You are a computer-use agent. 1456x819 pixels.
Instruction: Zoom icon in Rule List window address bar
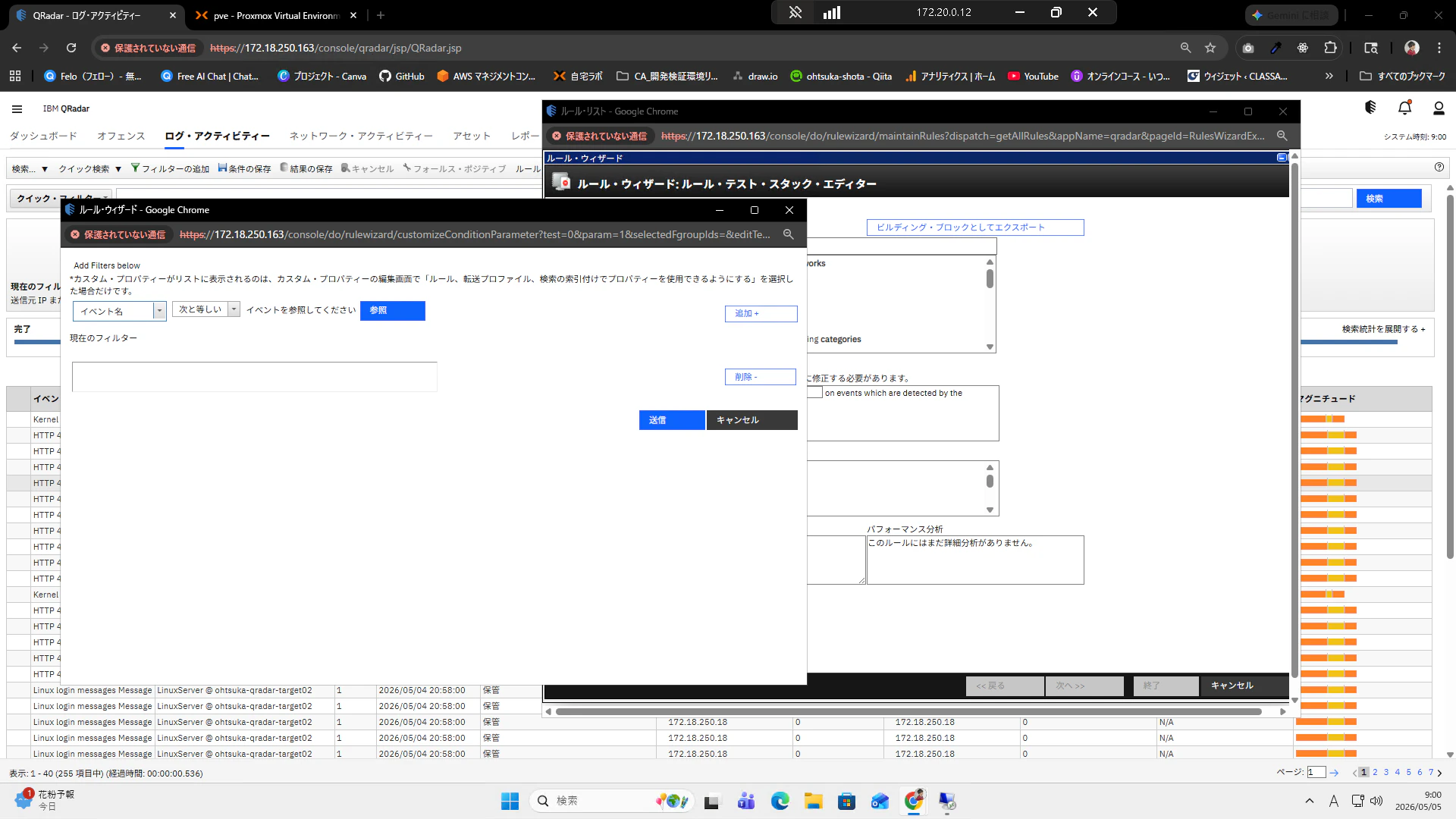(1282, 136)
